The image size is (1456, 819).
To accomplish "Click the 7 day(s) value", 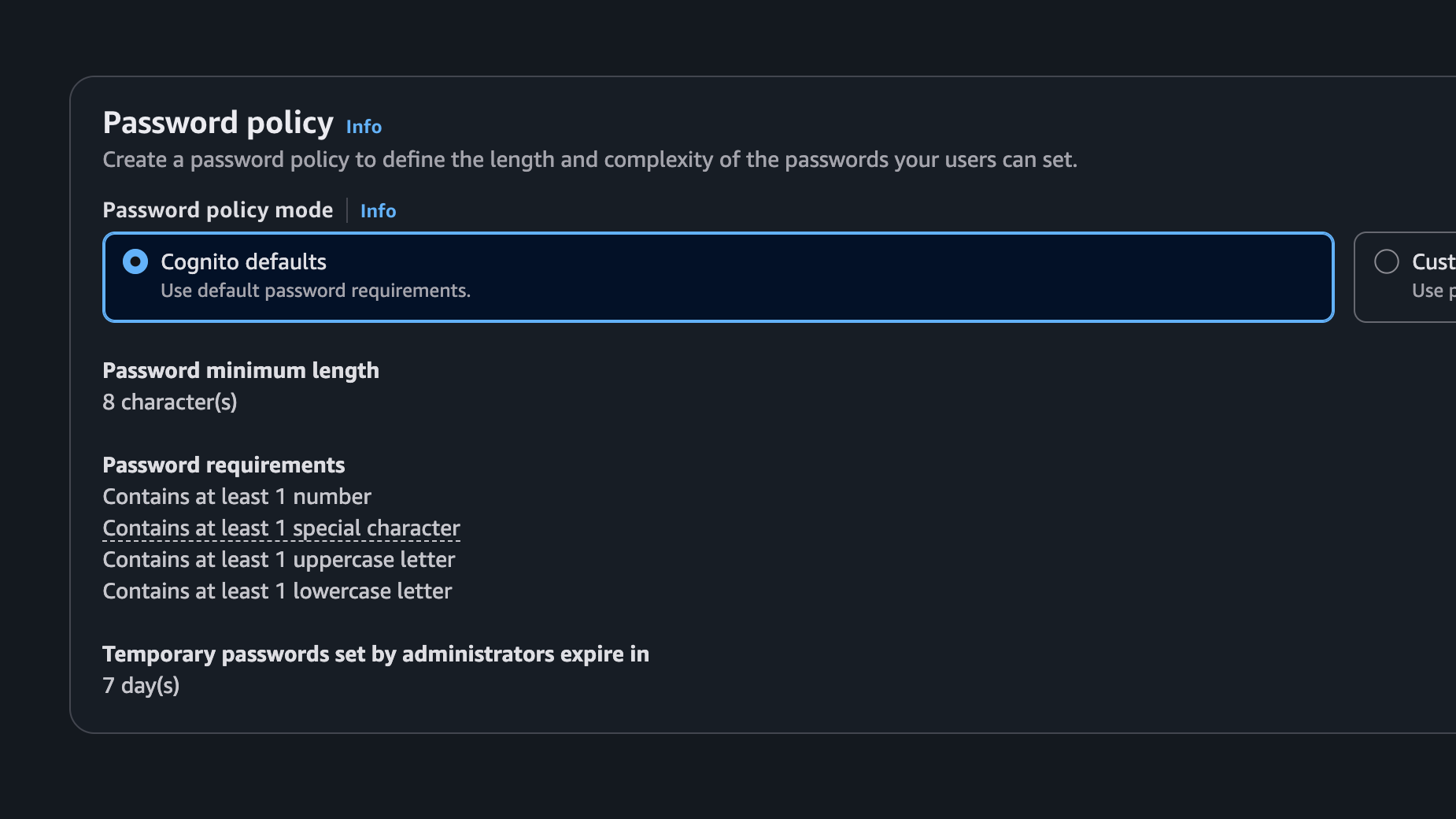I will tap(142, 685).
